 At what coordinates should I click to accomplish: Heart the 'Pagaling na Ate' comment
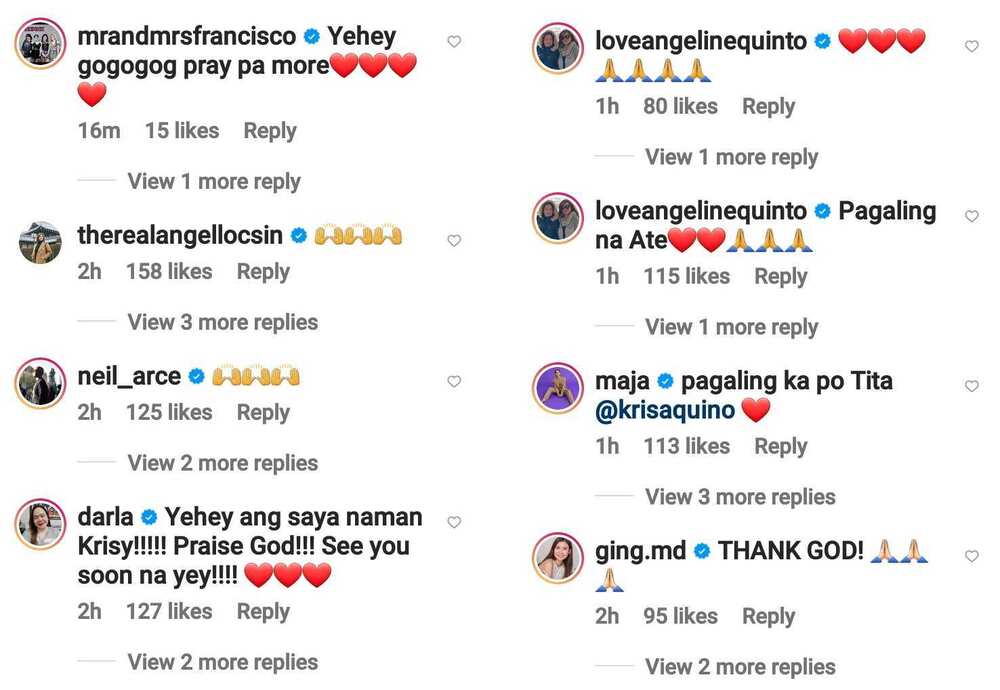click(971, 216)
